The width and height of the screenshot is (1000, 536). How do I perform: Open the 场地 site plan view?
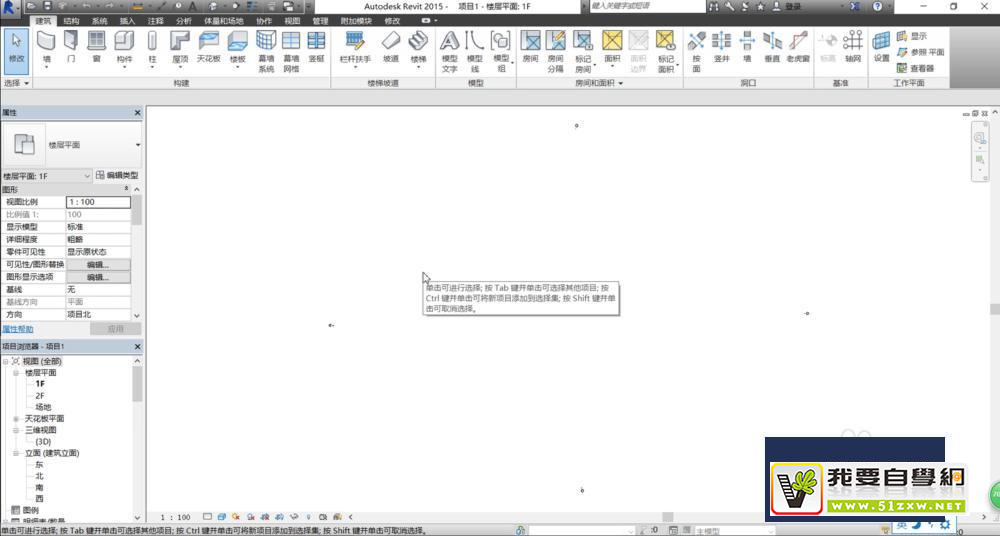(43, 407)
